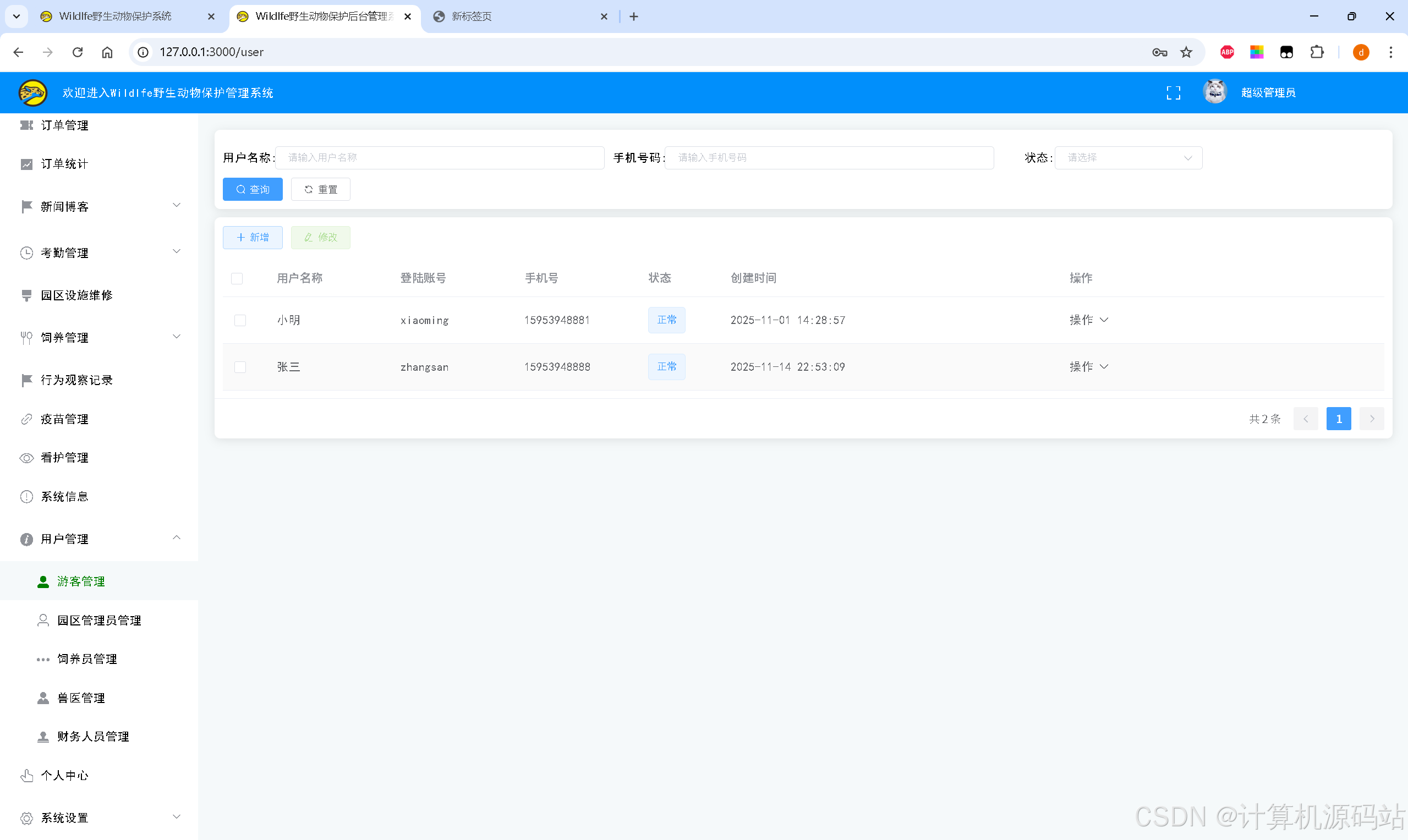This screenshot has height=840, width=1408.
Task: Click the 系统信息 warning icon
Action: tap(26, 497)
